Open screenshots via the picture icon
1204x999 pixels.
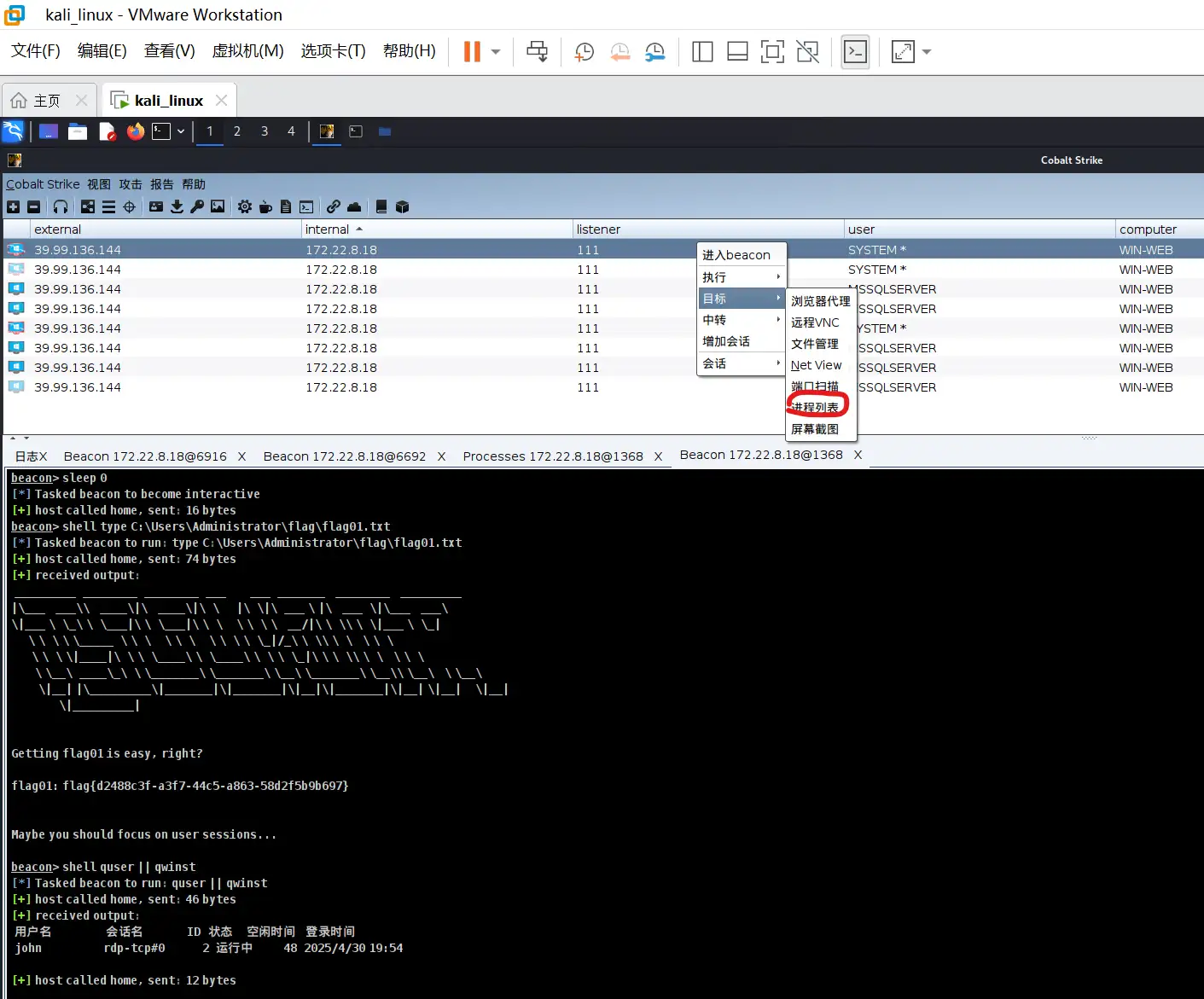coord(218,206)
